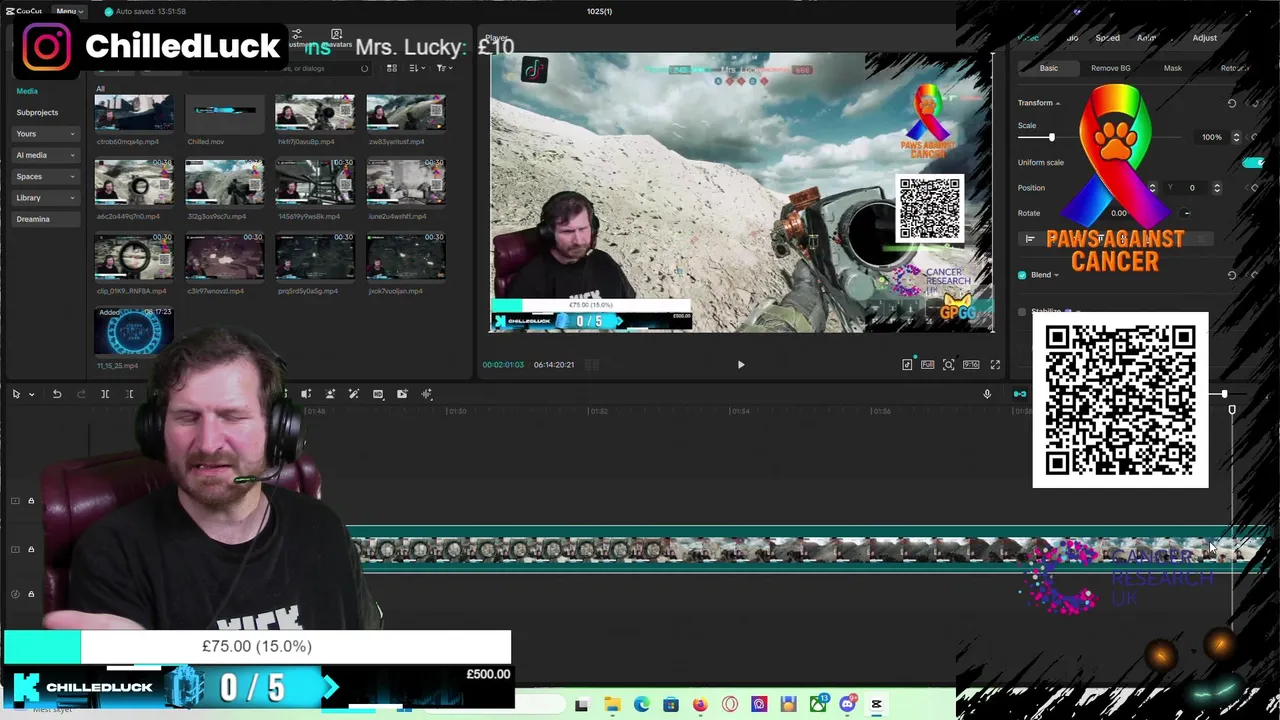Select the c3ir97wnovzl.mp4 clip thumbnail

pyautogui.click(x=224, y=257)
